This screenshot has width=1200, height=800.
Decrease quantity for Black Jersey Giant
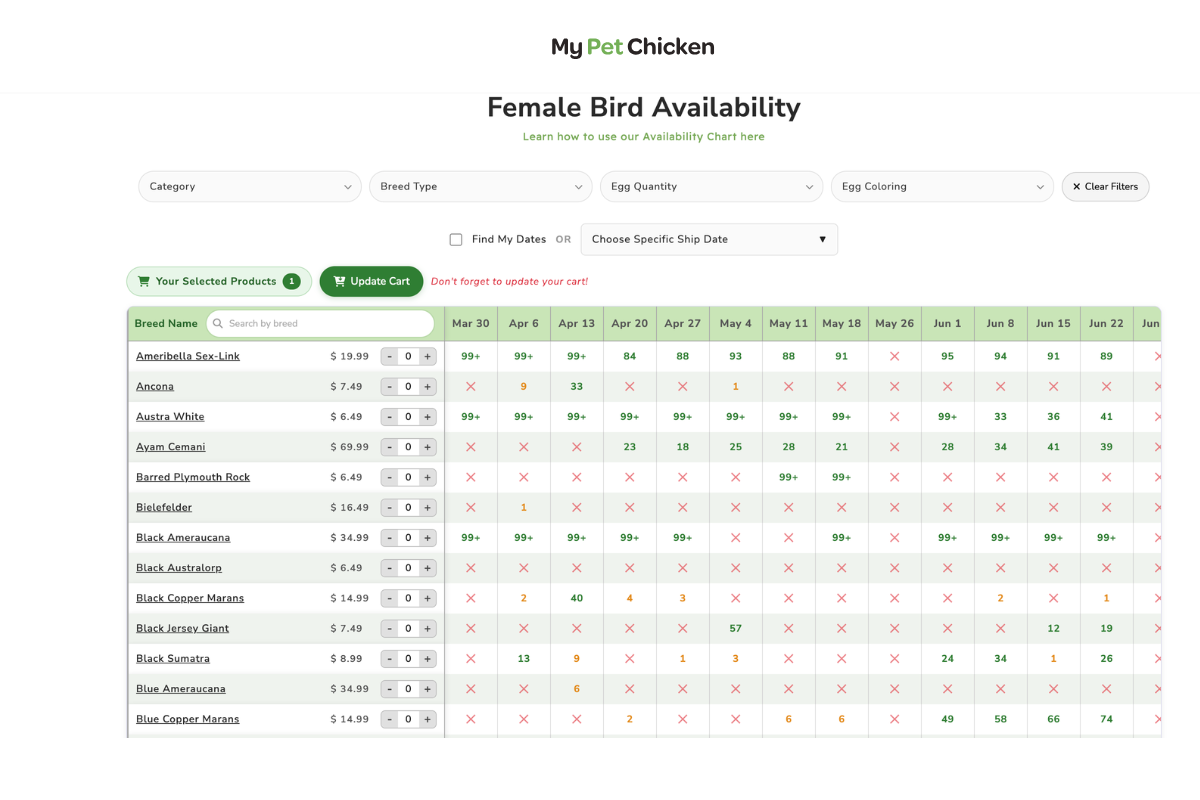tap(389, 629)
